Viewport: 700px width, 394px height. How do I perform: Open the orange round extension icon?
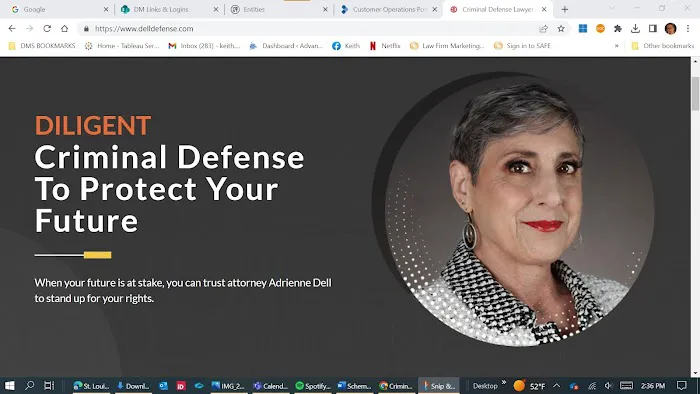point(600,29)
